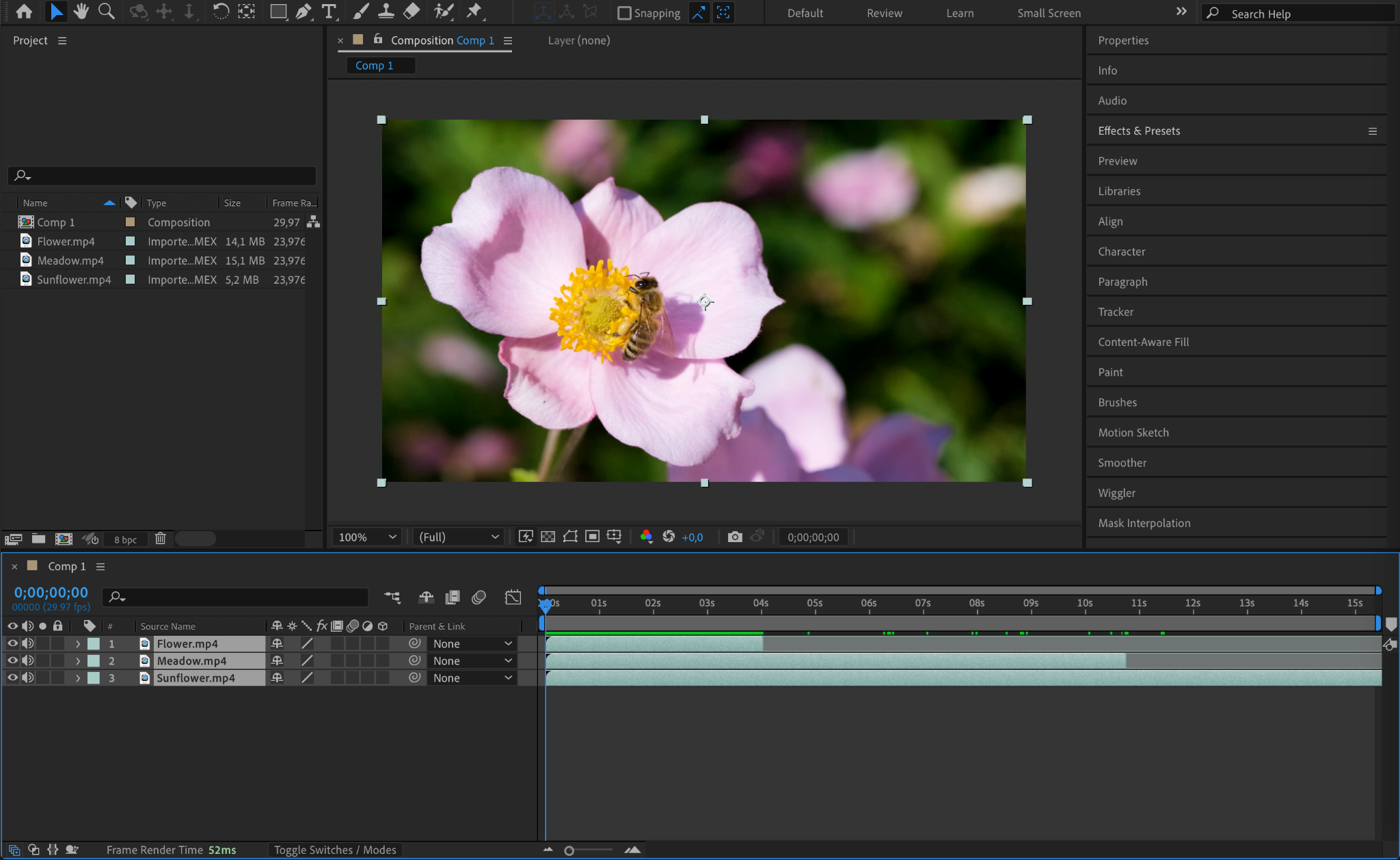Enable the Snapping checkbox
The height and width of the screenshot is (860, 1400).
[623, 13]
